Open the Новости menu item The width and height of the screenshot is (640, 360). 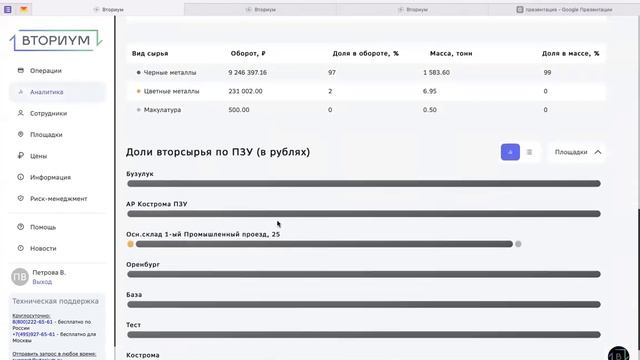tap(57, 248)
